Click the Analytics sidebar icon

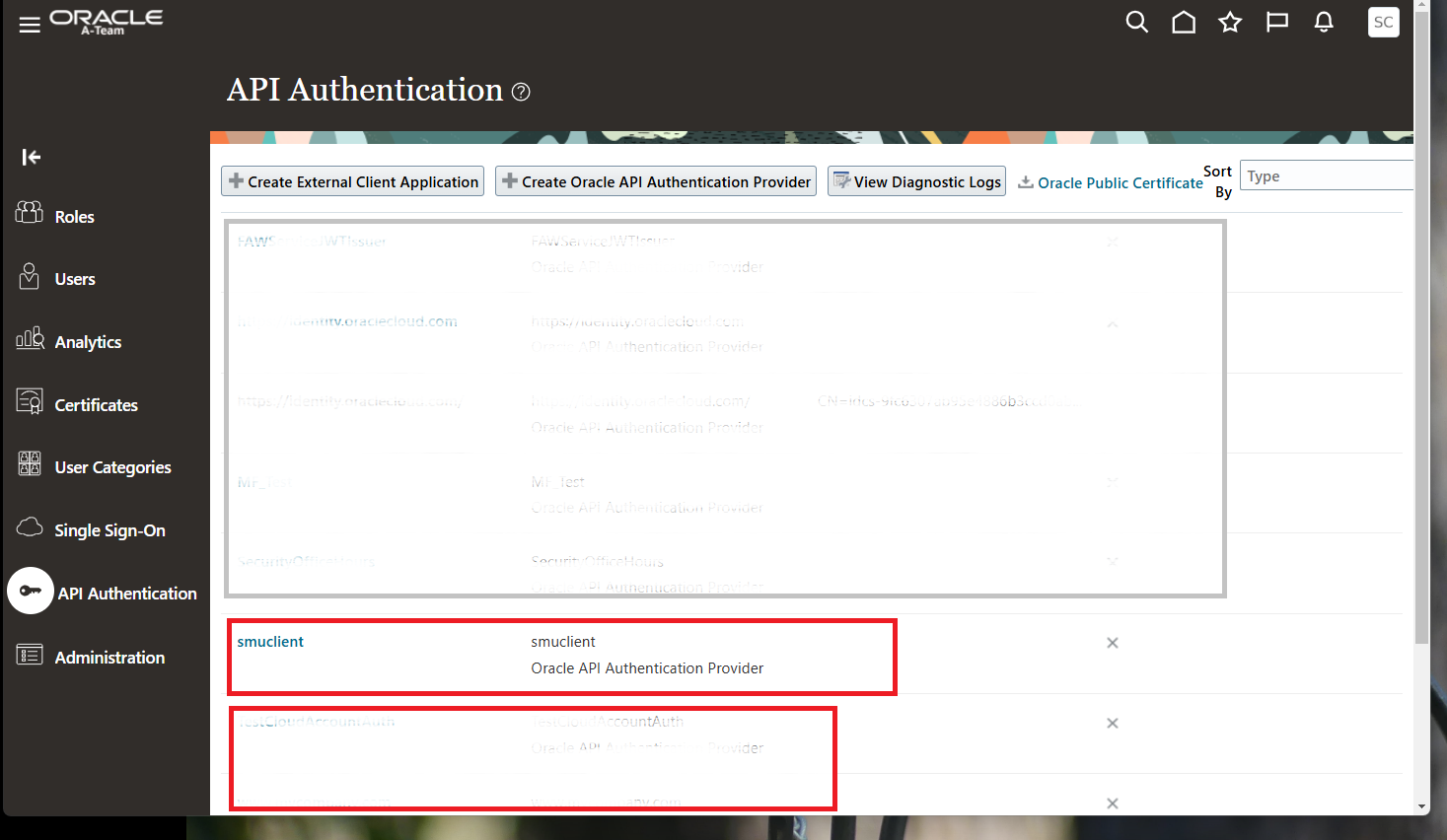[x=30, y=339]
